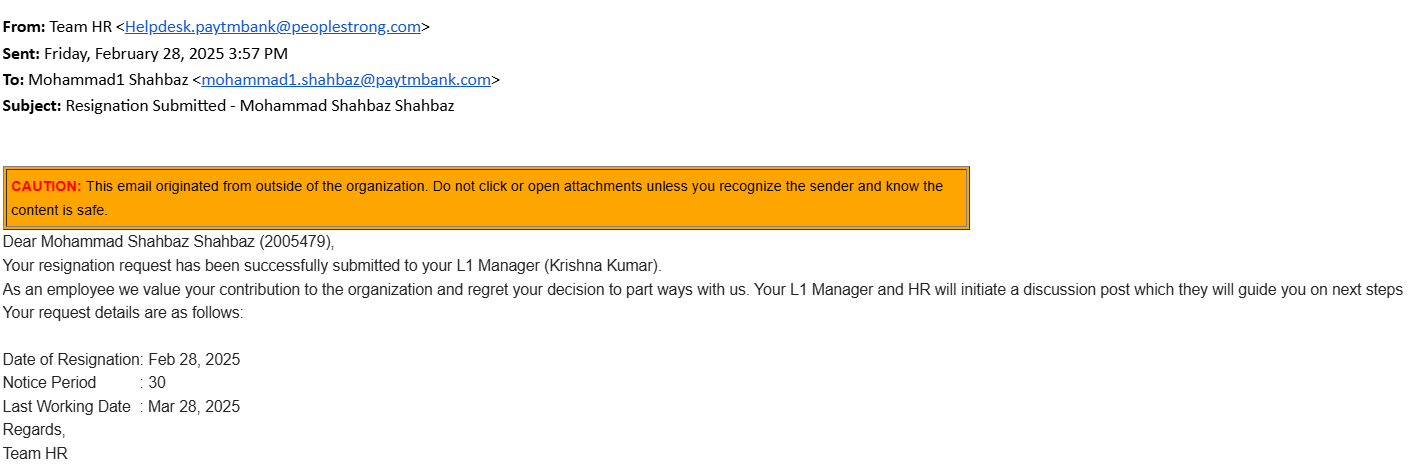Click the Notice Period value "30"
This screenshot has height=467, width=1418.
(157, 382)
